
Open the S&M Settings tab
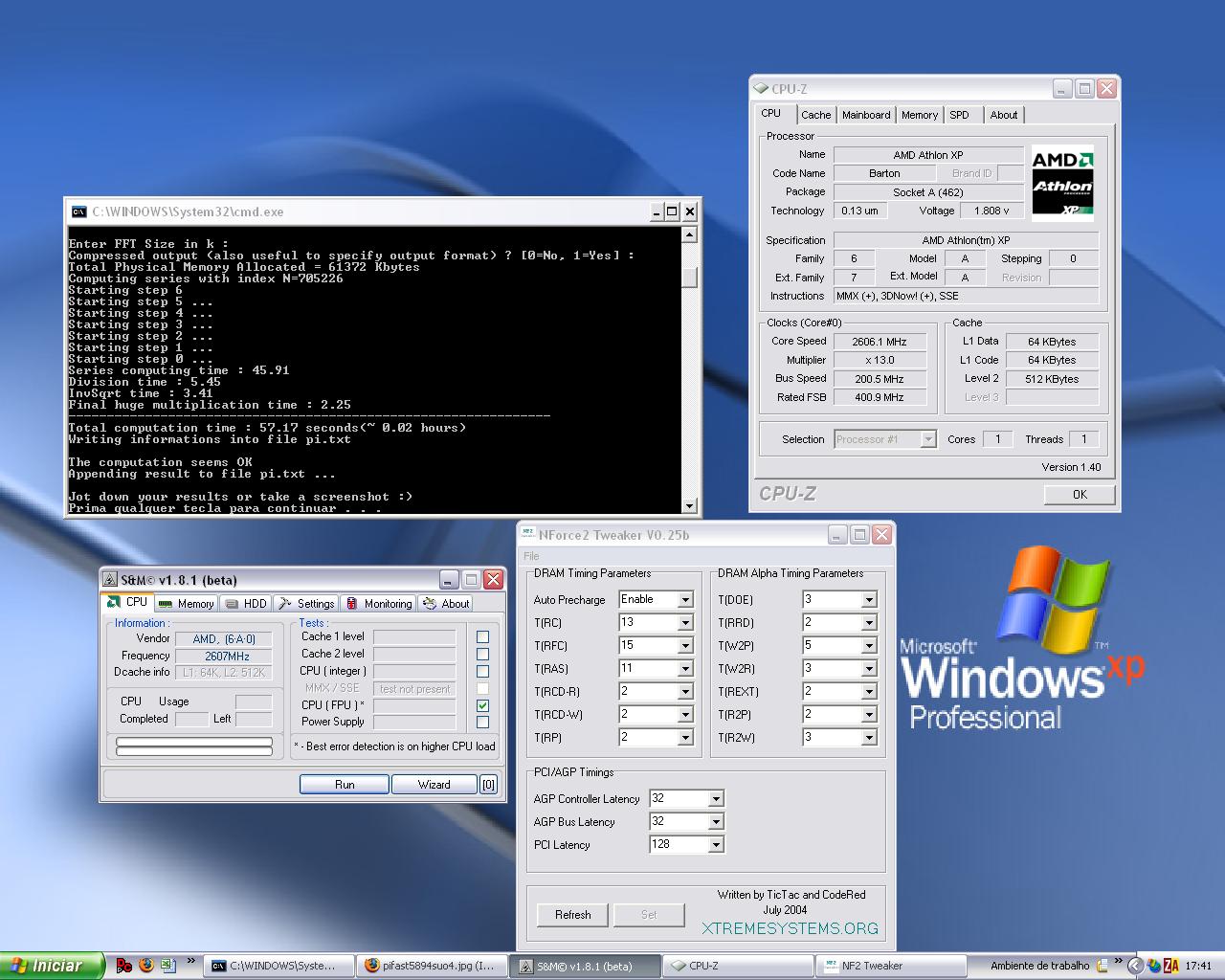pos(305,604)
